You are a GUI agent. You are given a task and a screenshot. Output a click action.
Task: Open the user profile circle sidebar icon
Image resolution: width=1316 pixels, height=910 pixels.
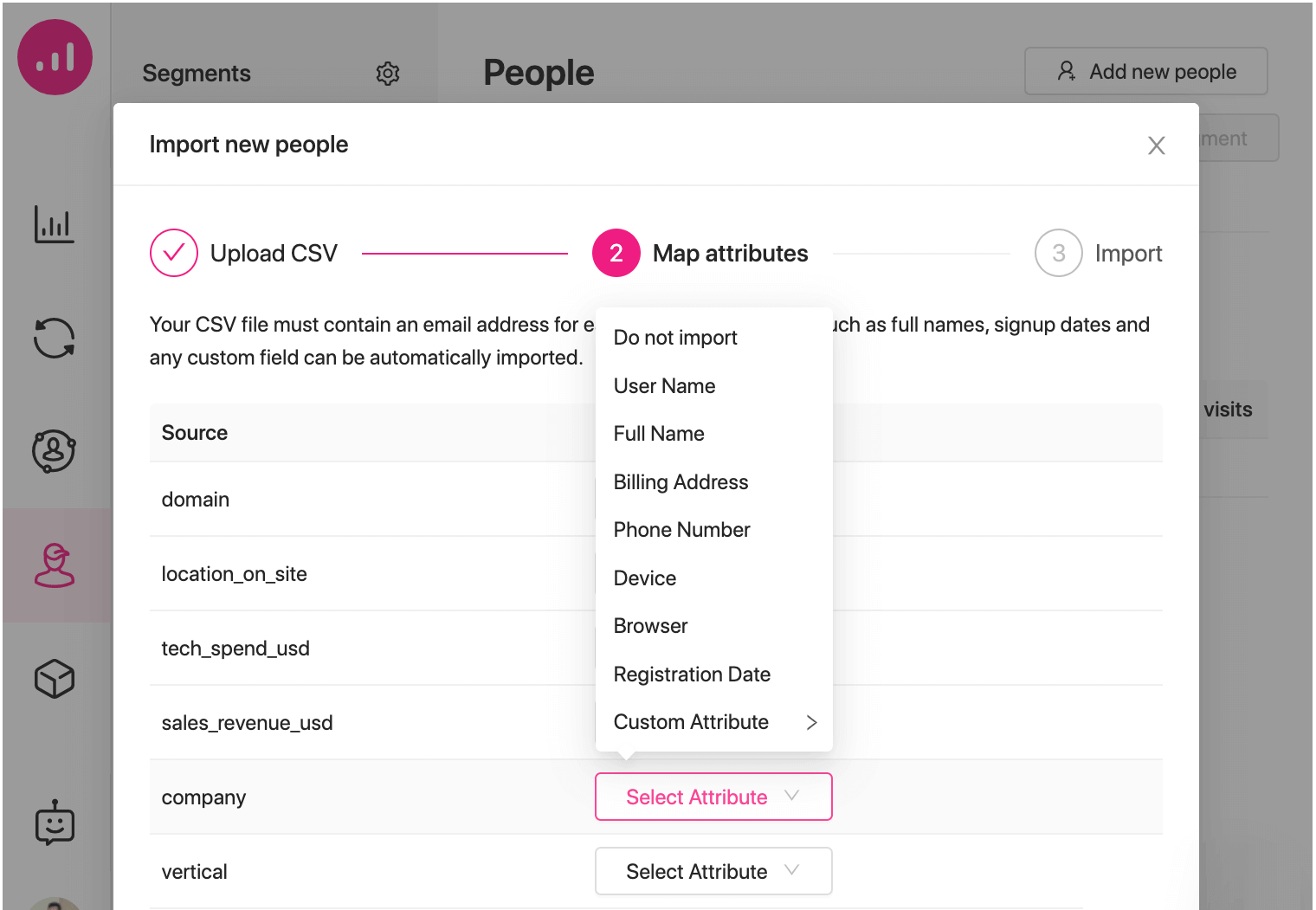tap(55, 451)
